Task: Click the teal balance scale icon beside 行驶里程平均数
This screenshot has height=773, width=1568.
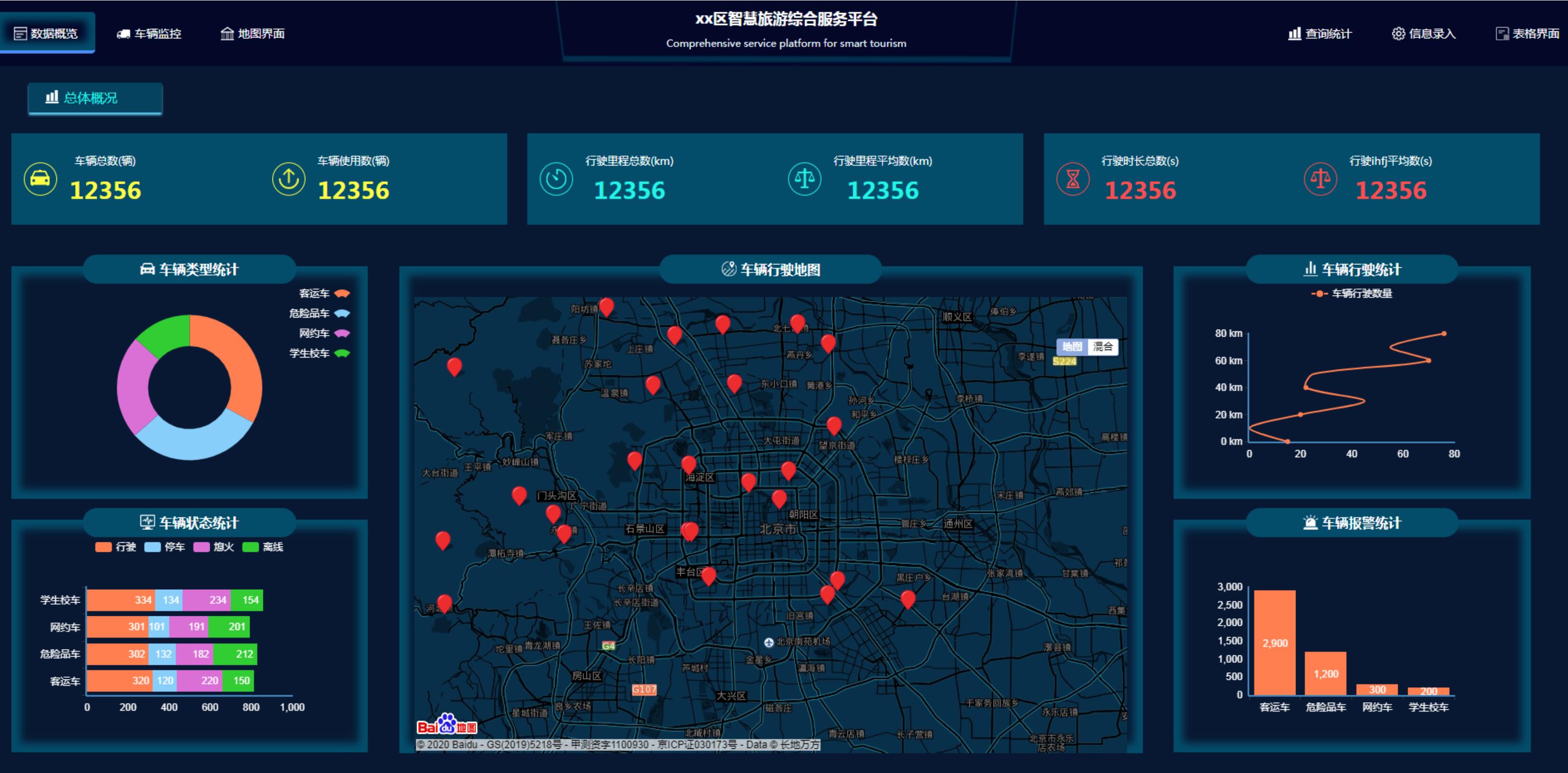Action: (804, 179)
